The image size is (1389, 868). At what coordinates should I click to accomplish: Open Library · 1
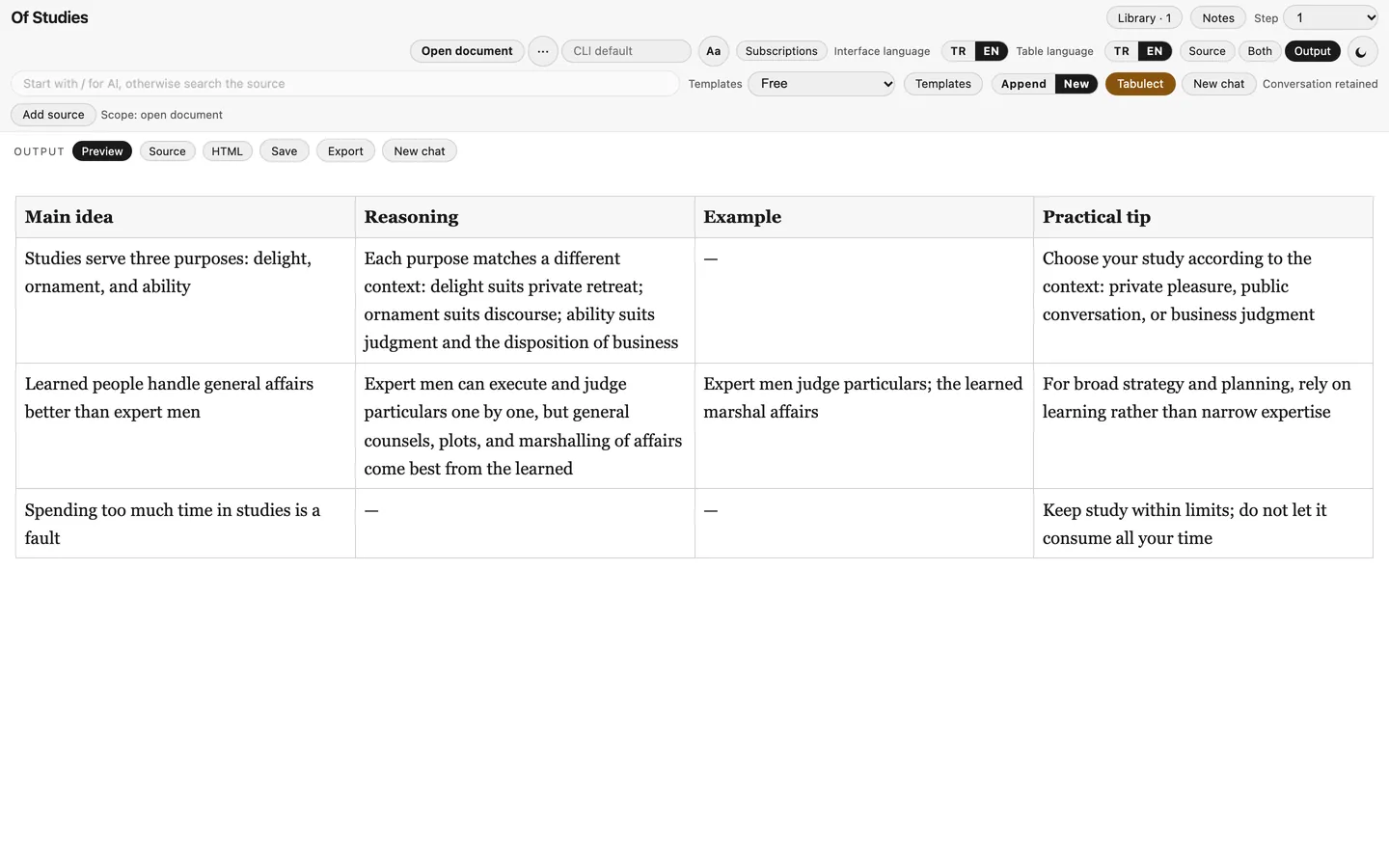pos(1144,18)
